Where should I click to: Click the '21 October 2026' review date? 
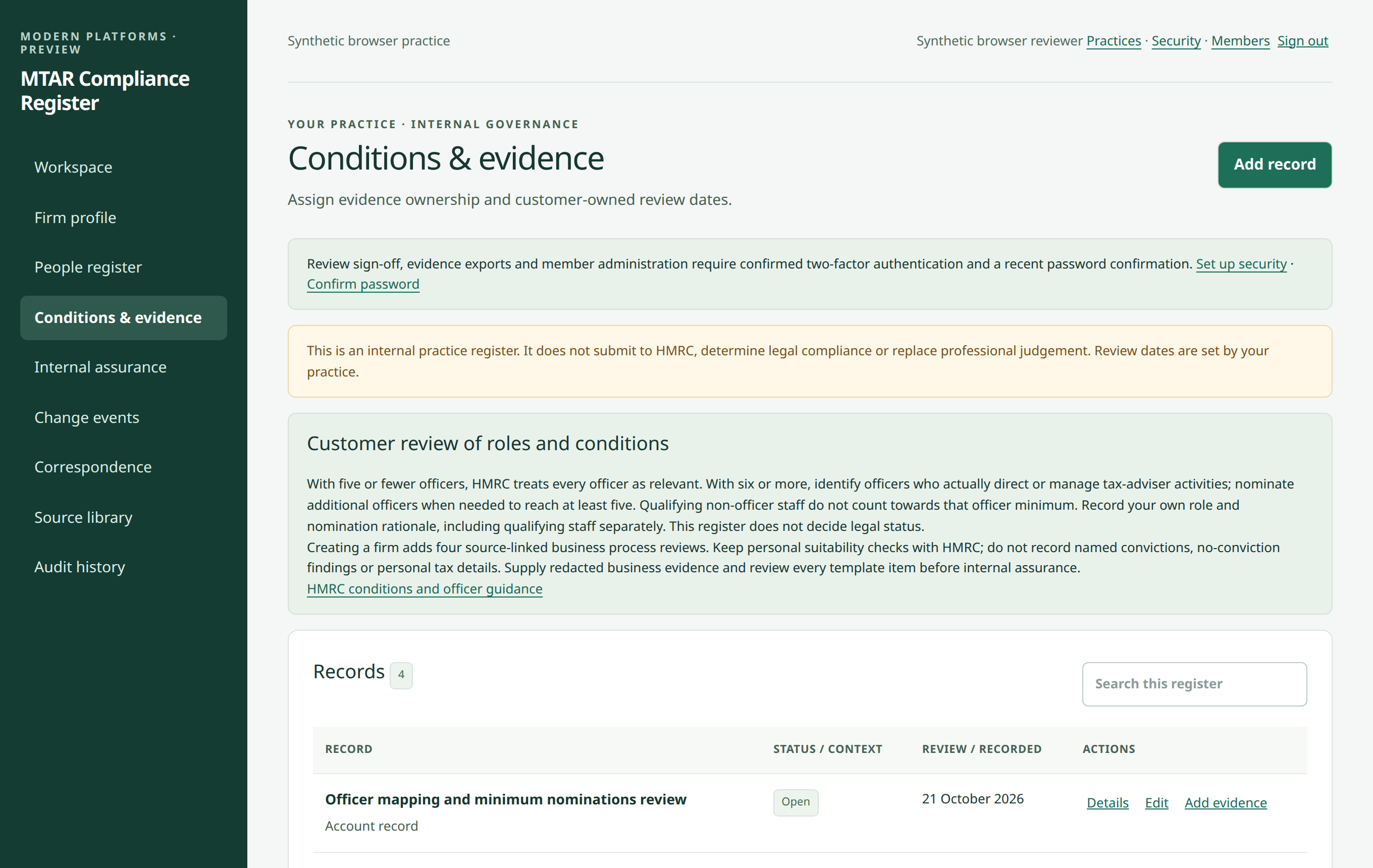[972, 798]
